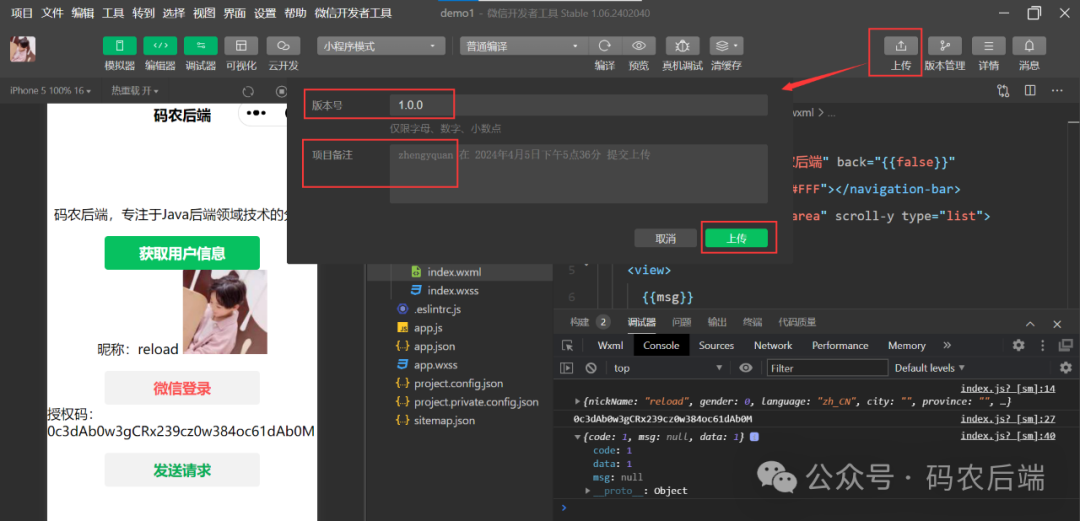
Task: Switch to the 终端 terminal tab
Action: [752, 323]
